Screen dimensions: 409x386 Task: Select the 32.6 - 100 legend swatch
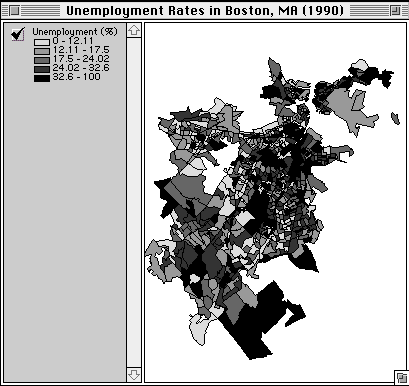pyautogui.click(x=42, y=78)
